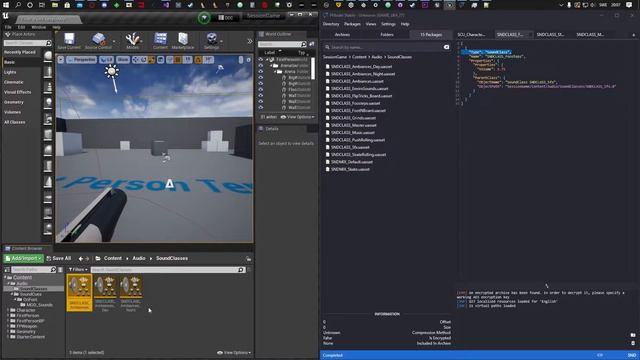Click the Save Current toolbar icon

[x=69, y=41]
